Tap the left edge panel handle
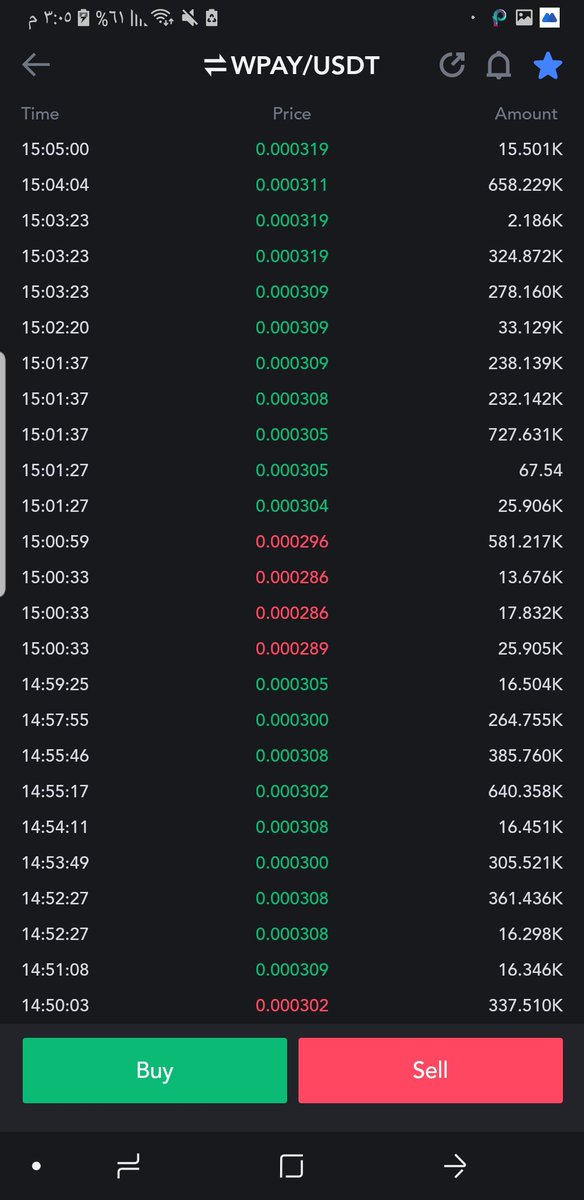 point(3,474)
